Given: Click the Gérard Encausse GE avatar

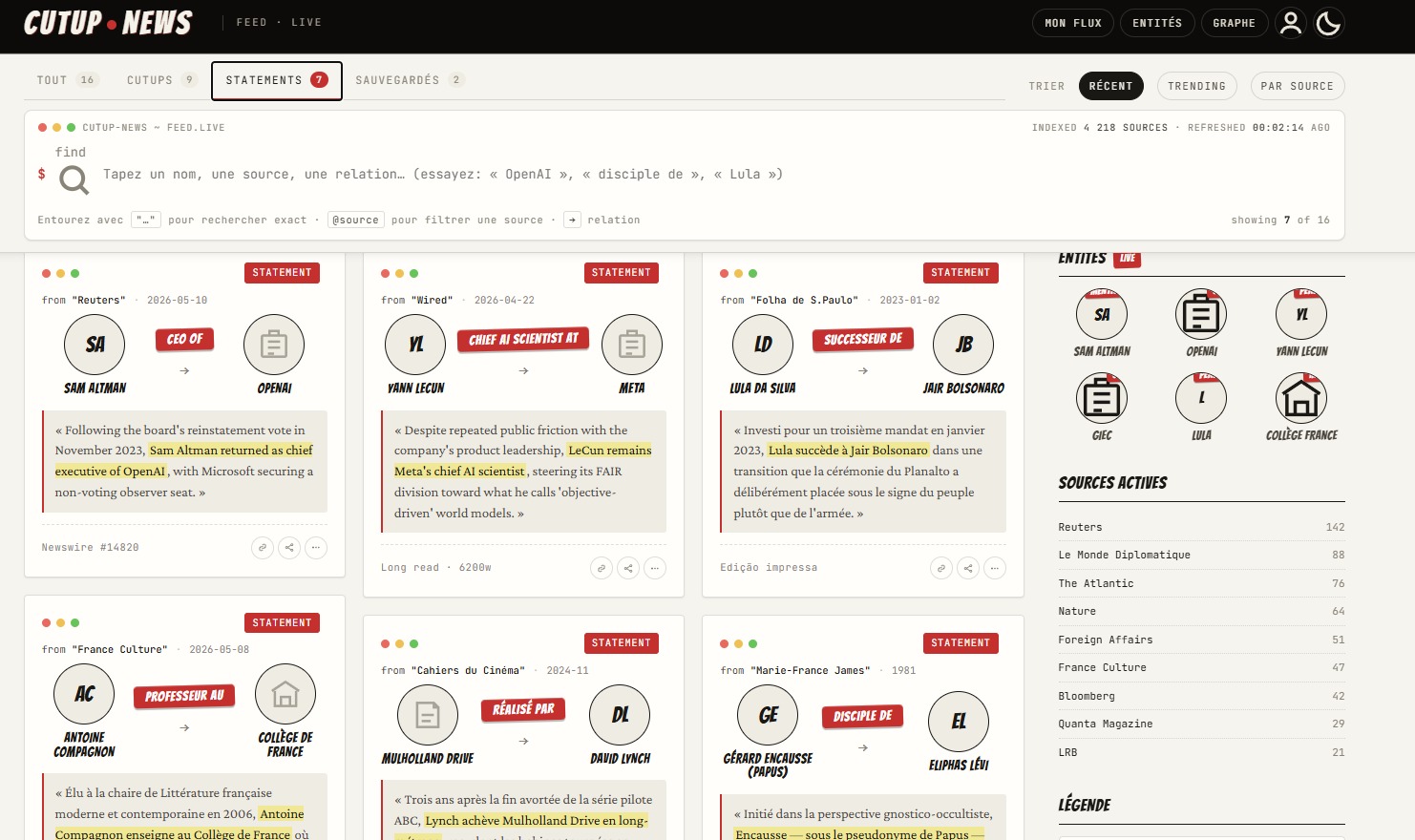Looking at the screenshot, I should pyautogui.click(x=769, y=715).
